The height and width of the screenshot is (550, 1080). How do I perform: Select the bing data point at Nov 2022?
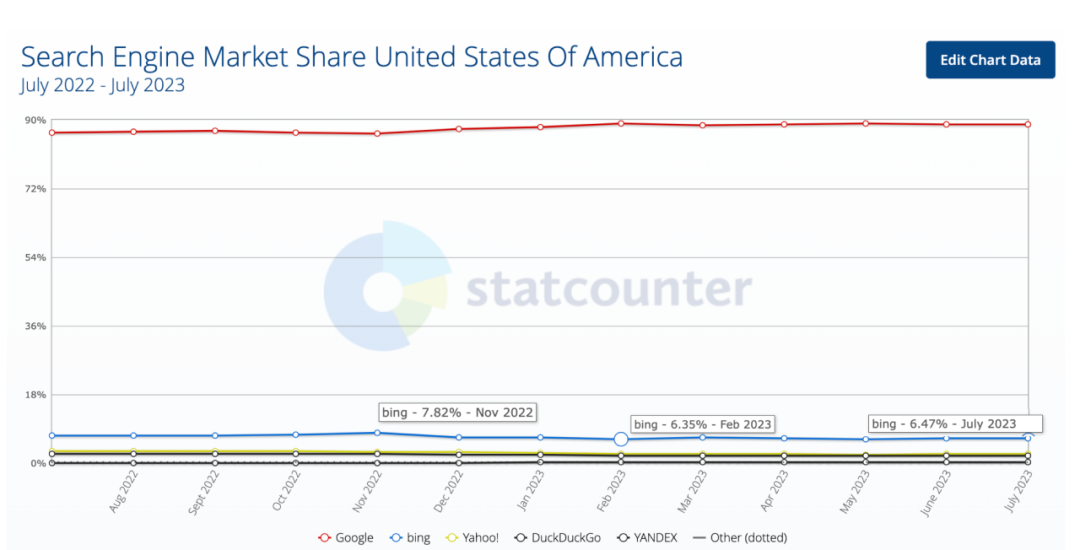click(x=377, y=433)
